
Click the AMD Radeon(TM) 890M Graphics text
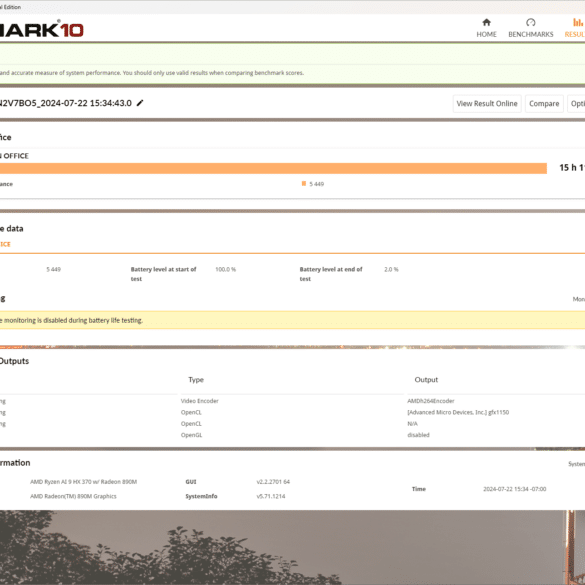[x=73, y=496]
